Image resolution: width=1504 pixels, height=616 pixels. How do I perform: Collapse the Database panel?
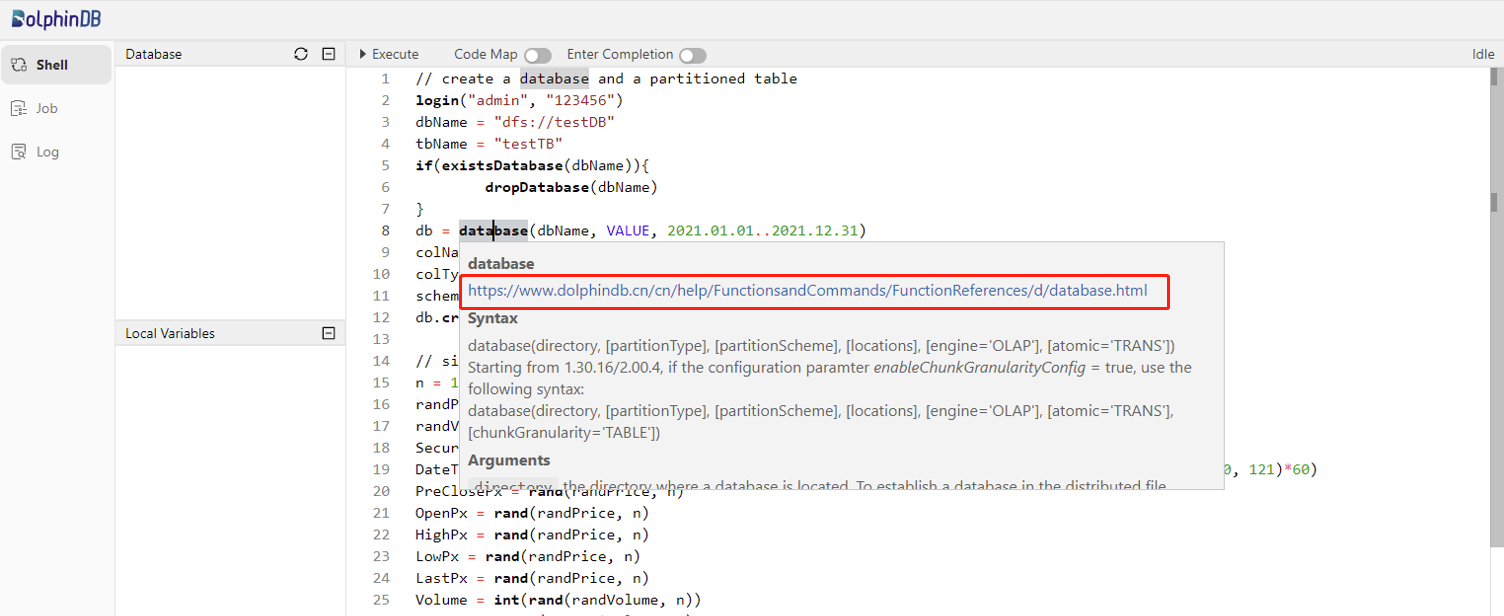328,54
